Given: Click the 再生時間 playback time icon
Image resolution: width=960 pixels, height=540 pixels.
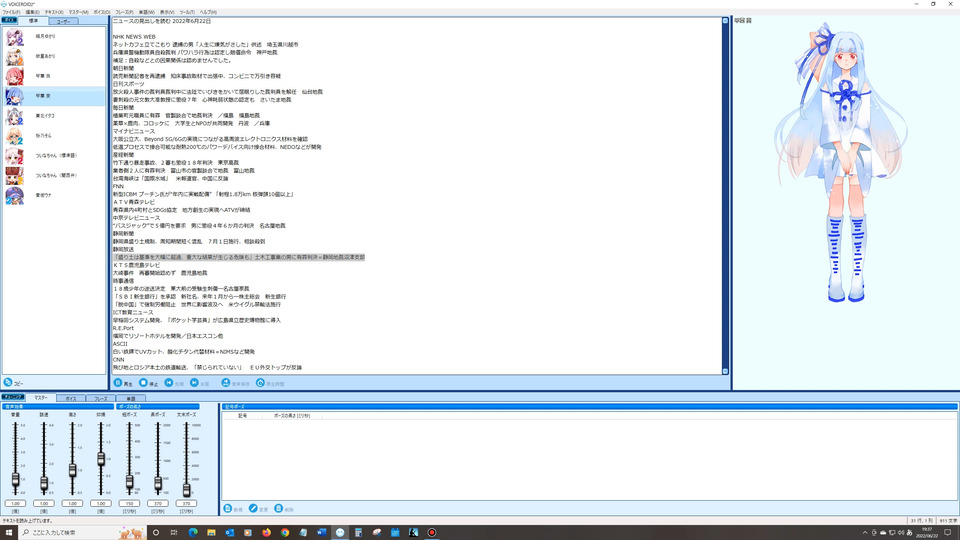Looking at the screenshot, I should (x=260, y=383).
